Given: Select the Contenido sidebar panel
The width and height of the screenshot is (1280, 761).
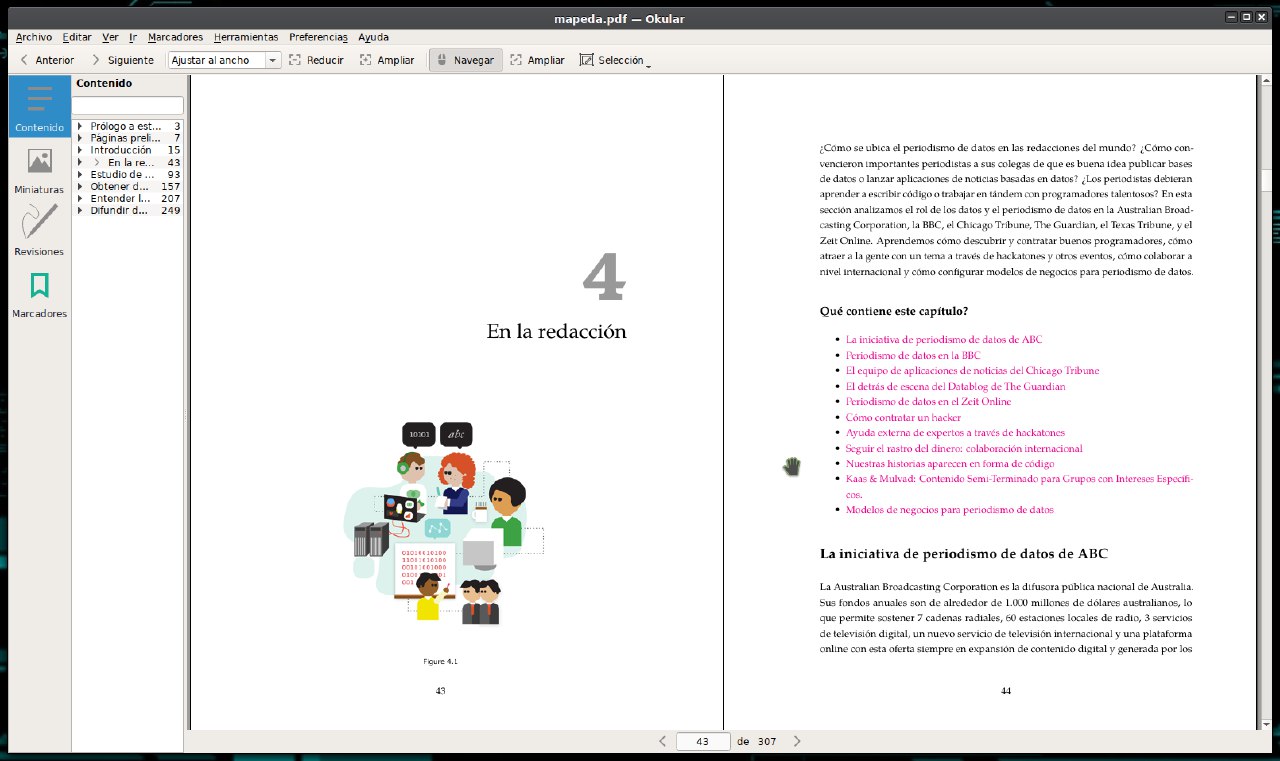Looking at the screenshot, I should [x=39, y=108].
